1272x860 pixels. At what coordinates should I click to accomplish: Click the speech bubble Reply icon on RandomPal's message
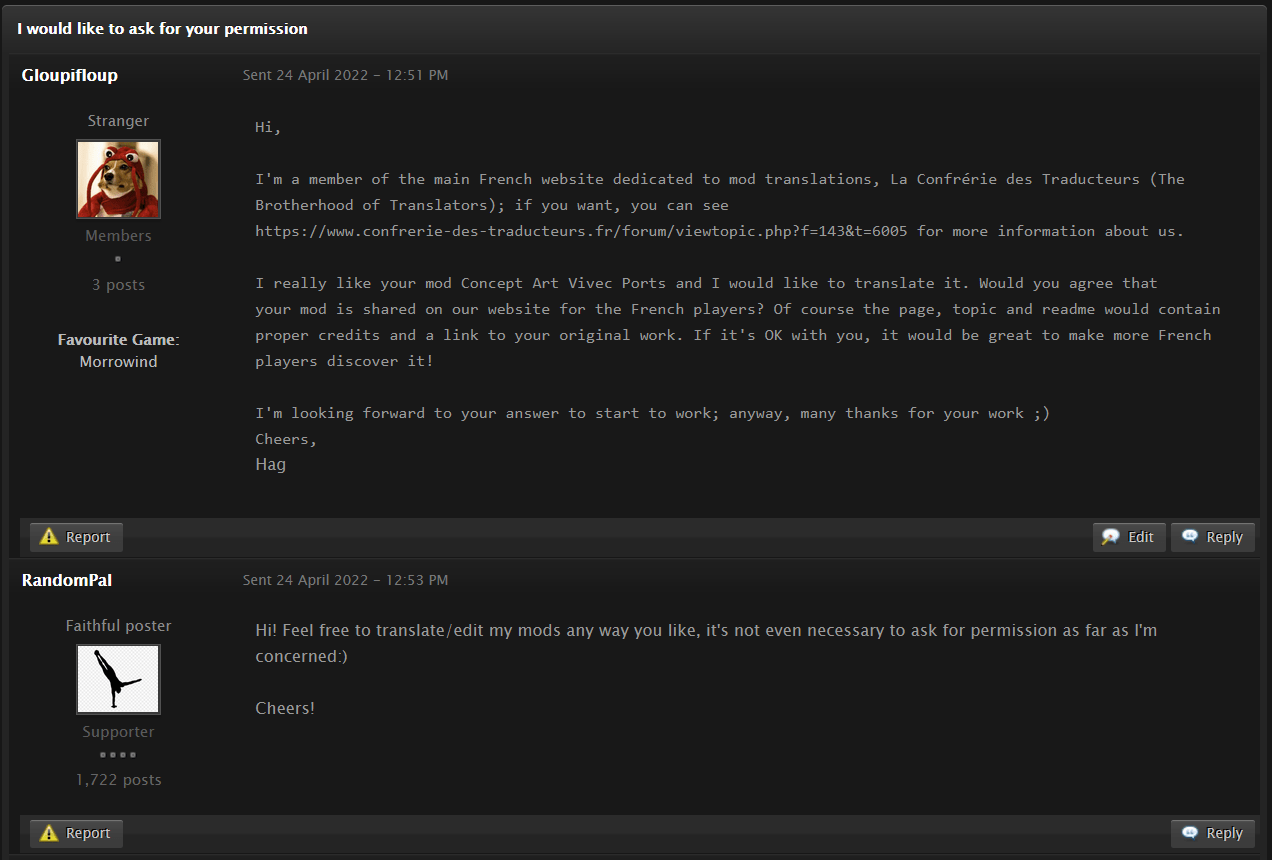pos(1190,833)
